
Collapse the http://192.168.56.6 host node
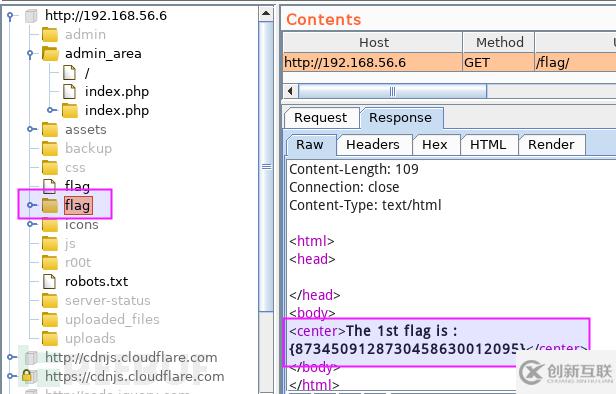(10, 16)
